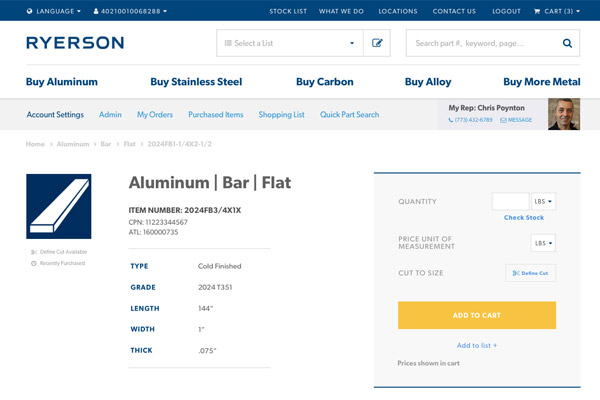Open Buy Alloy category
This screenshot has height=400, width=600.
pyautogui.click(x=428, y=82)
